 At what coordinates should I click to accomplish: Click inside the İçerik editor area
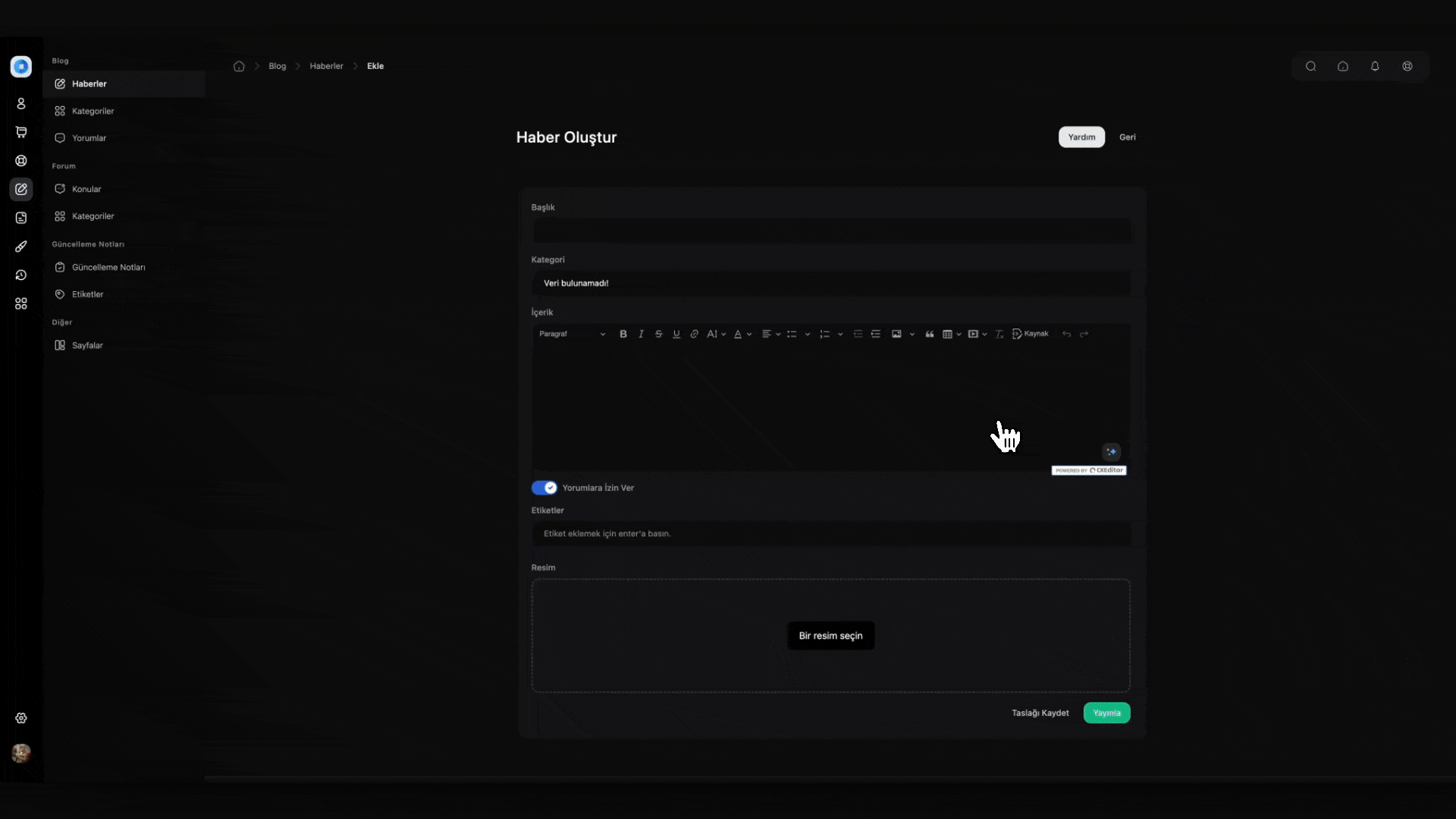pos(831,408)
